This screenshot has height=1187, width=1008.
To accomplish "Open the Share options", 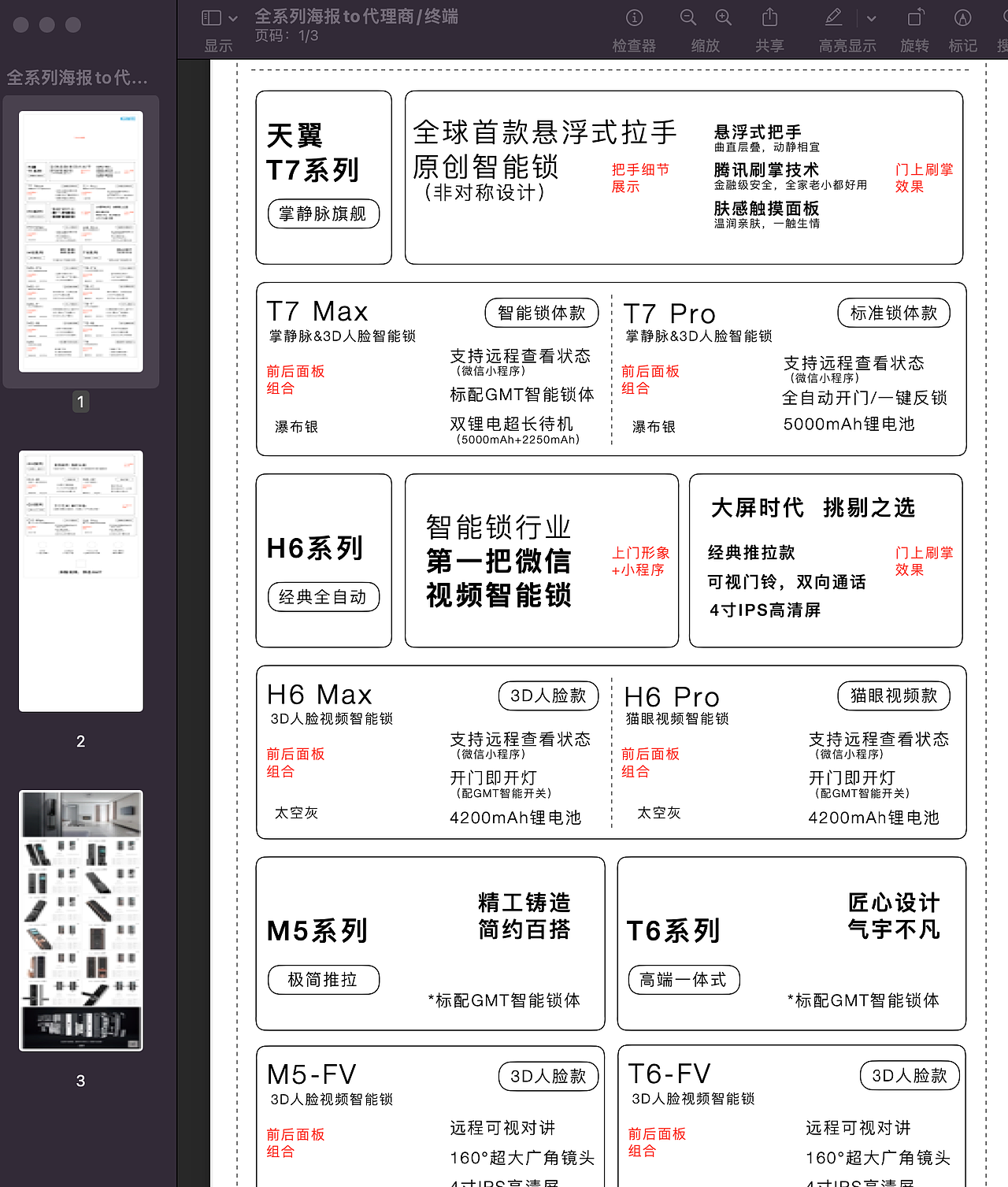I will pyautogui.click(x=769, y=17).
